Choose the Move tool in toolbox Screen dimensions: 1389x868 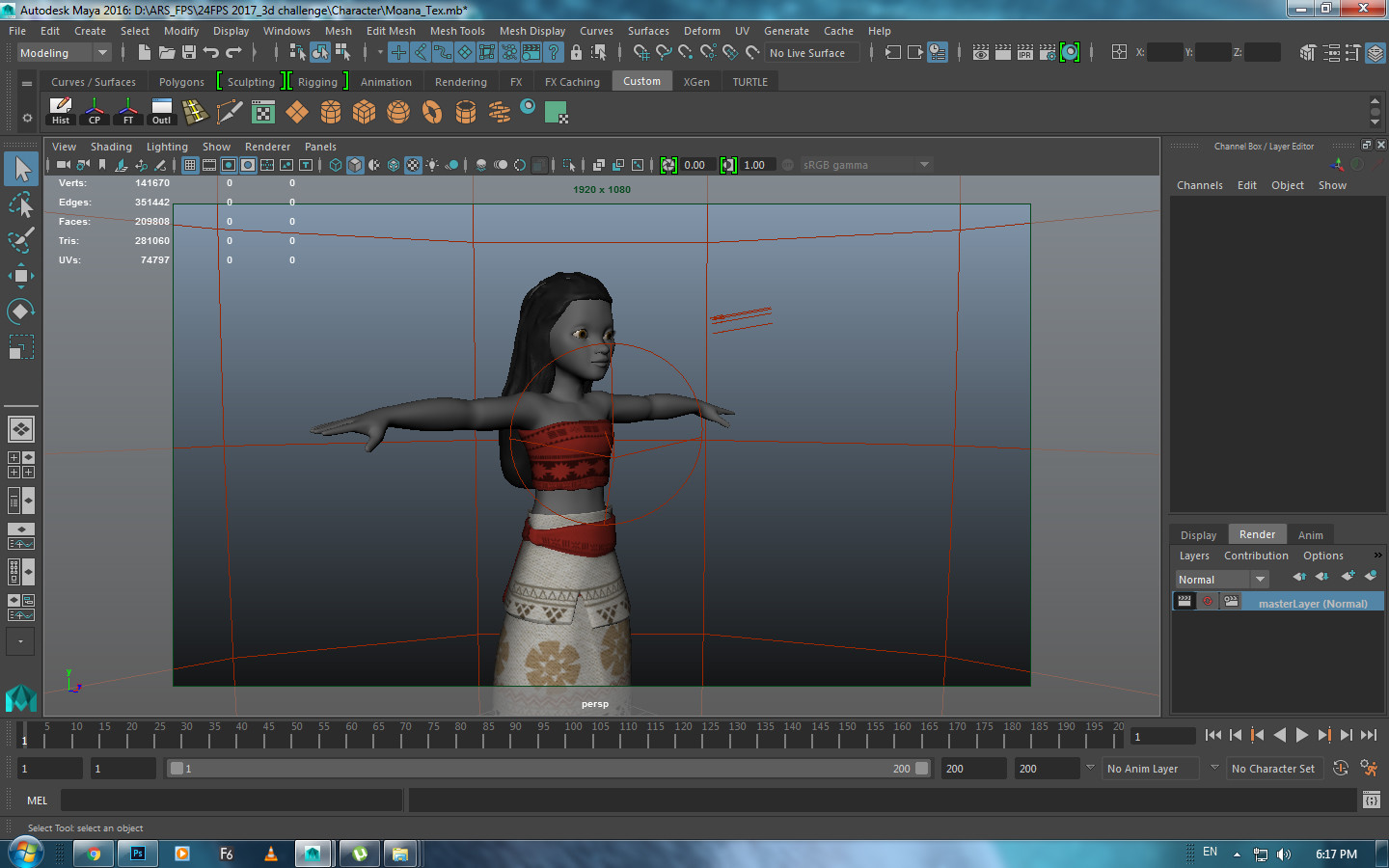(21, 276)
